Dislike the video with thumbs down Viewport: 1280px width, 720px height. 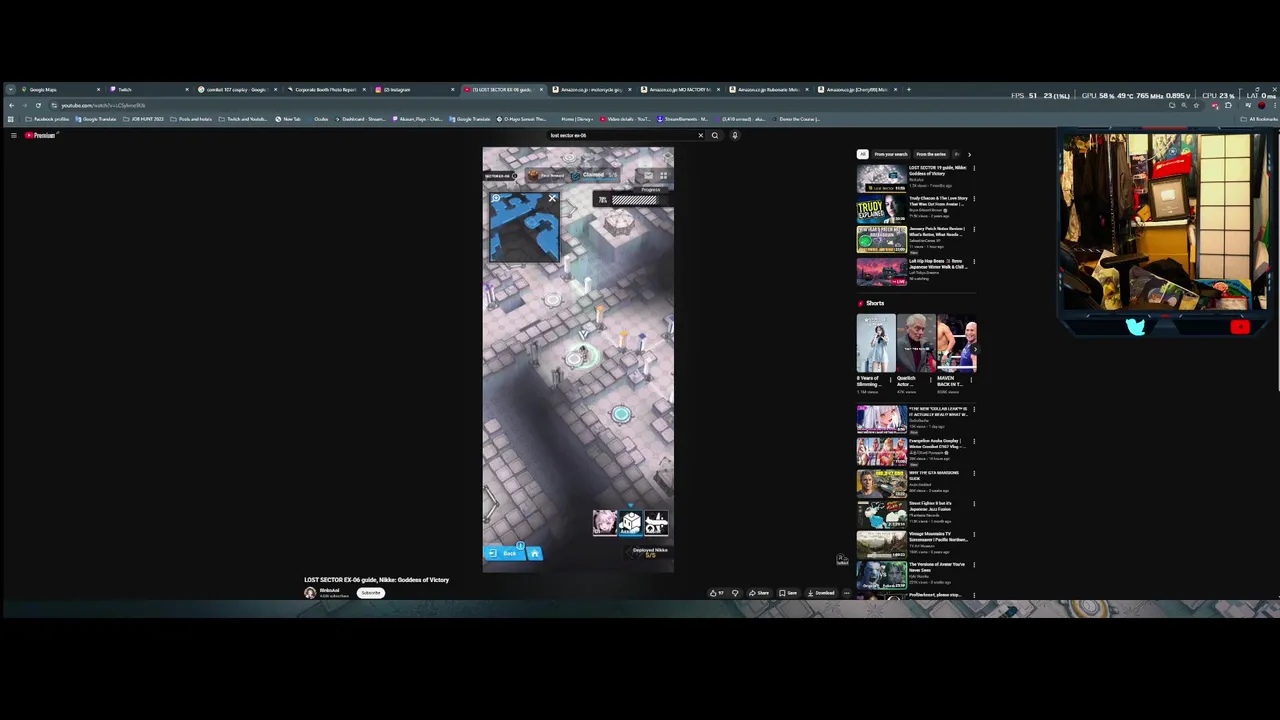[x=735, y=593]
